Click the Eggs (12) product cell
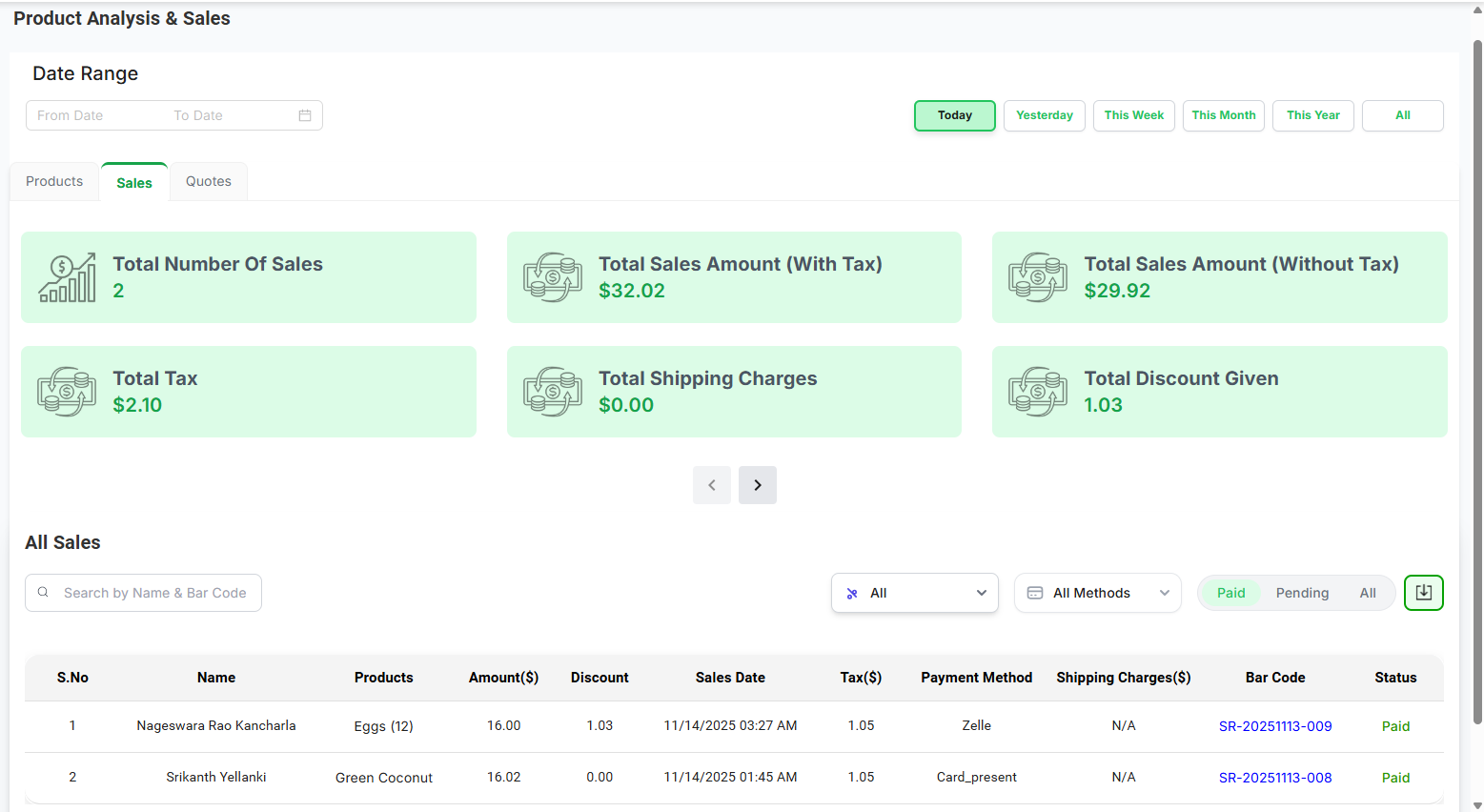This screenshot has height=812, width=1484. tap(383, 726)
